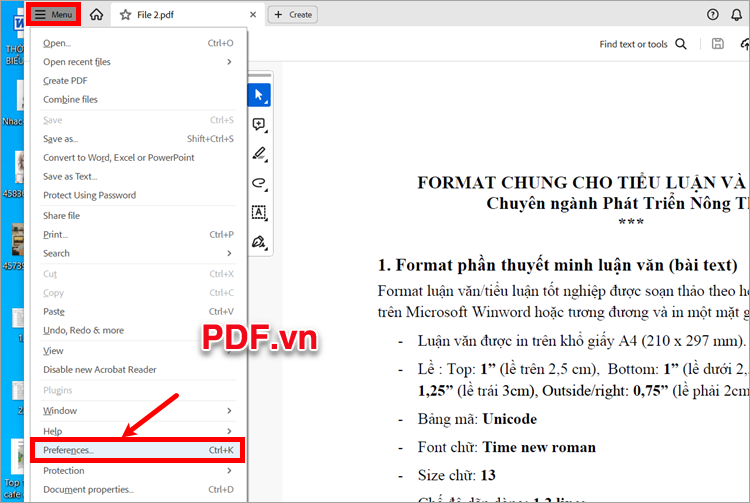Choose Save as Text... menu entry
Image resolution: width=750 pixels, height=503 pixels.
(138, 176)
